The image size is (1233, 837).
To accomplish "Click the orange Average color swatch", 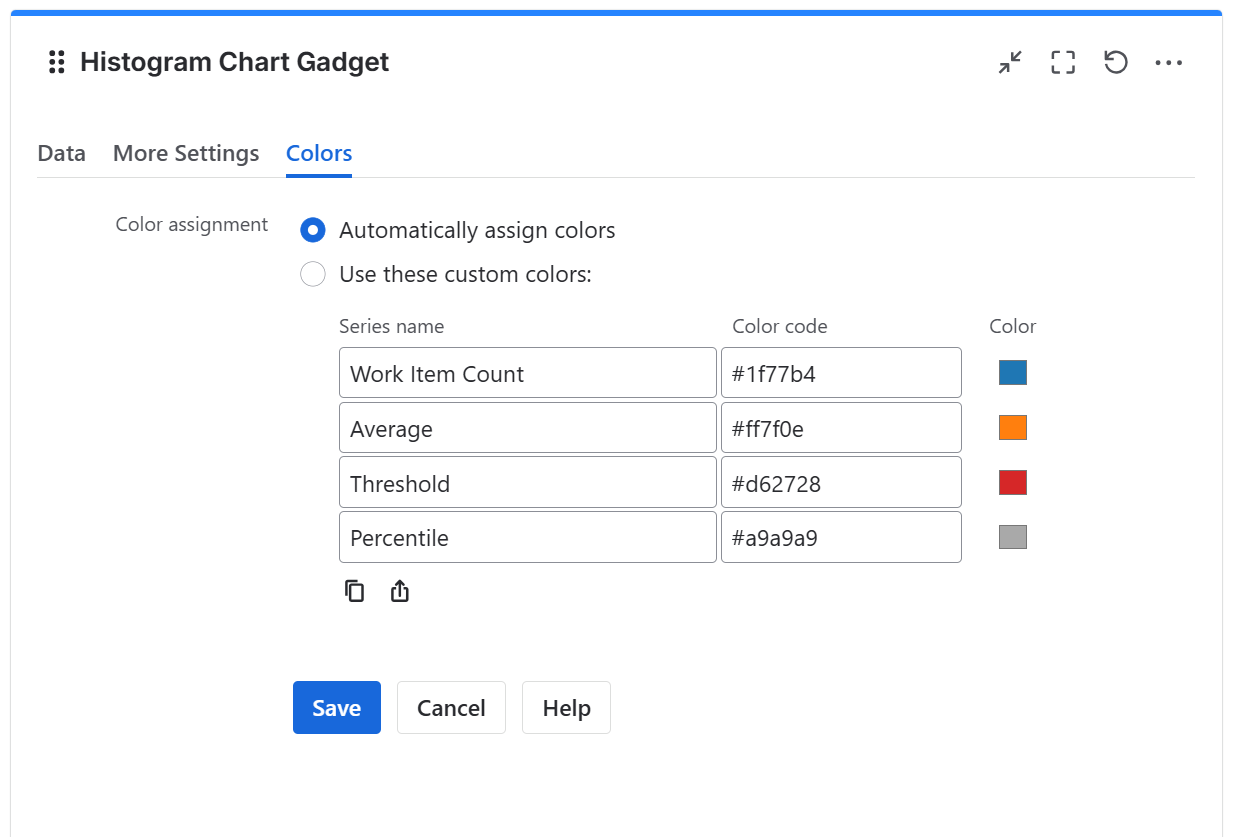I will pyautogui.click(x=1010, y=427).
